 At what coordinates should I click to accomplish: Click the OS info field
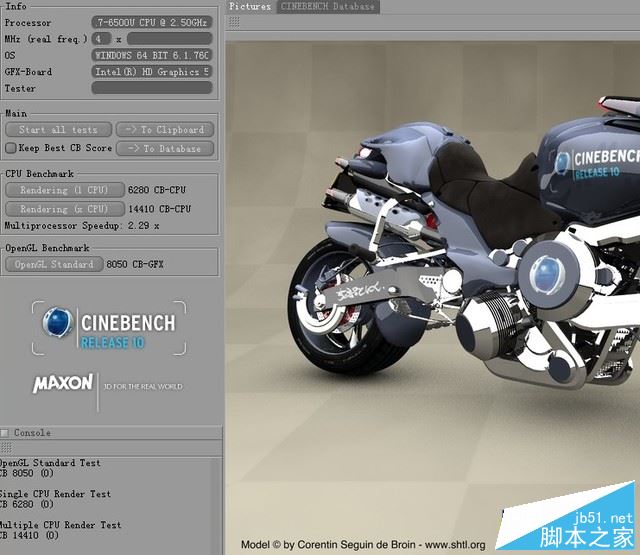152,55
